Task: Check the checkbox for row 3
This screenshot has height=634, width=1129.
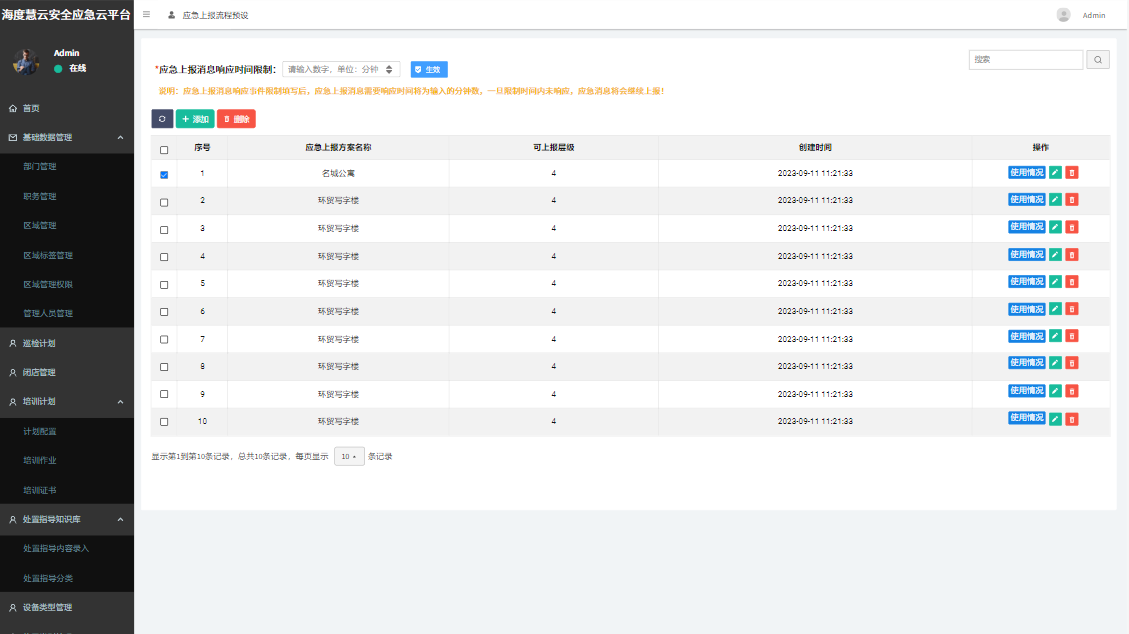Action: tap(164, 230)
